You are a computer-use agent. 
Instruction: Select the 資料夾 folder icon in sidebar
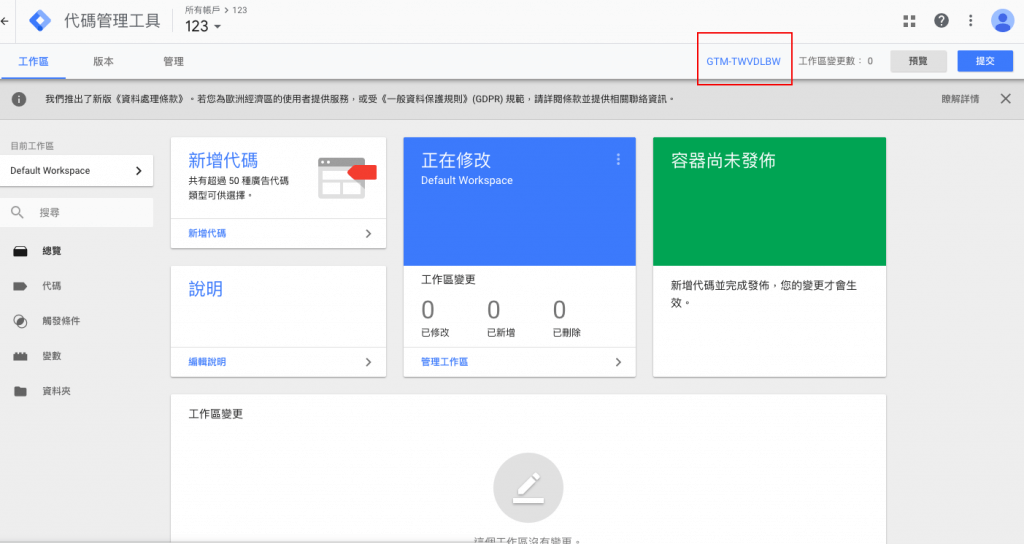[x=20, y=391]
